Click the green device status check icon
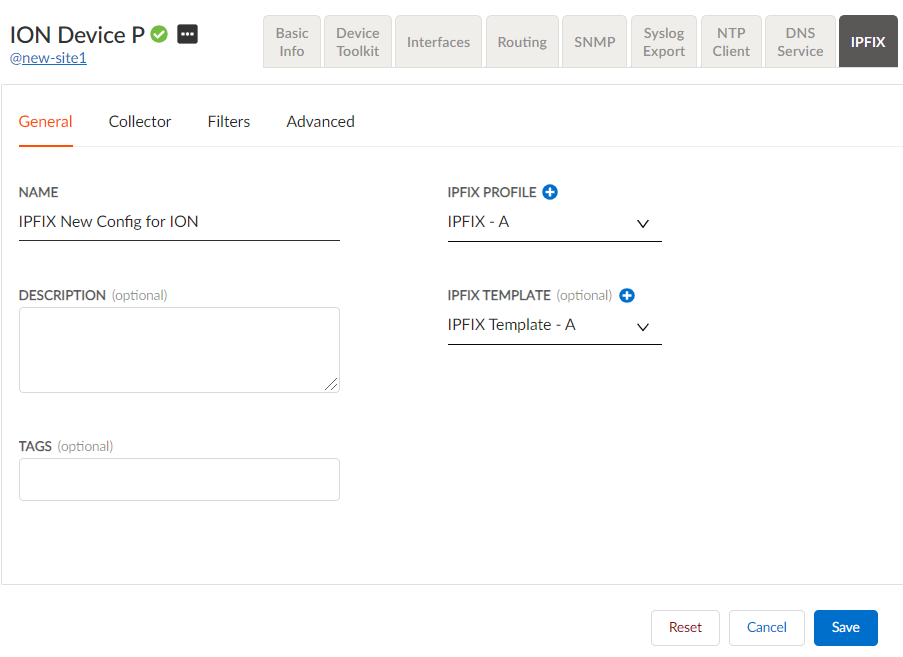 159,34
